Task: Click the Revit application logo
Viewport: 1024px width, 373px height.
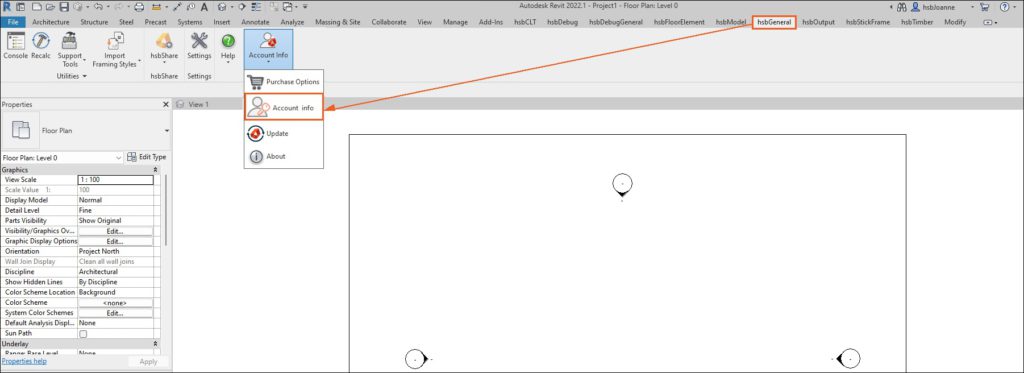Action: click(6, 7)
